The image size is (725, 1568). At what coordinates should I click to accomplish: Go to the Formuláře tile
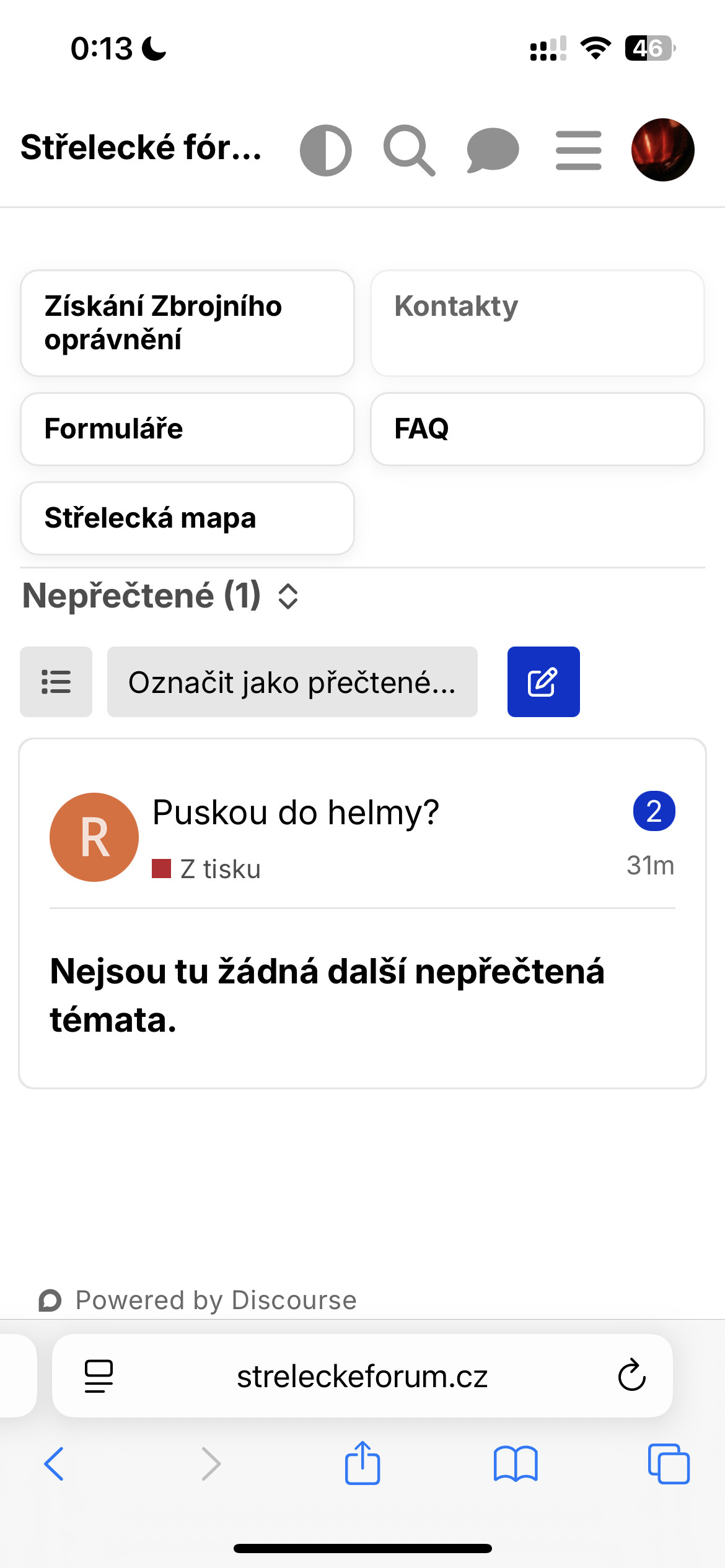coord(187,429)
